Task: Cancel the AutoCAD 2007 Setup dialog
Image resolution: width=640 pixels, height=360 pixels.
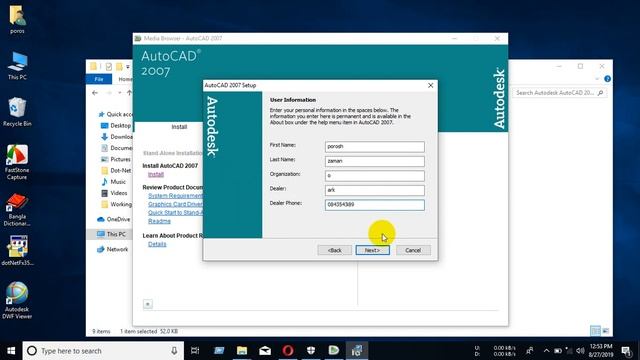Action: [413, 250]
